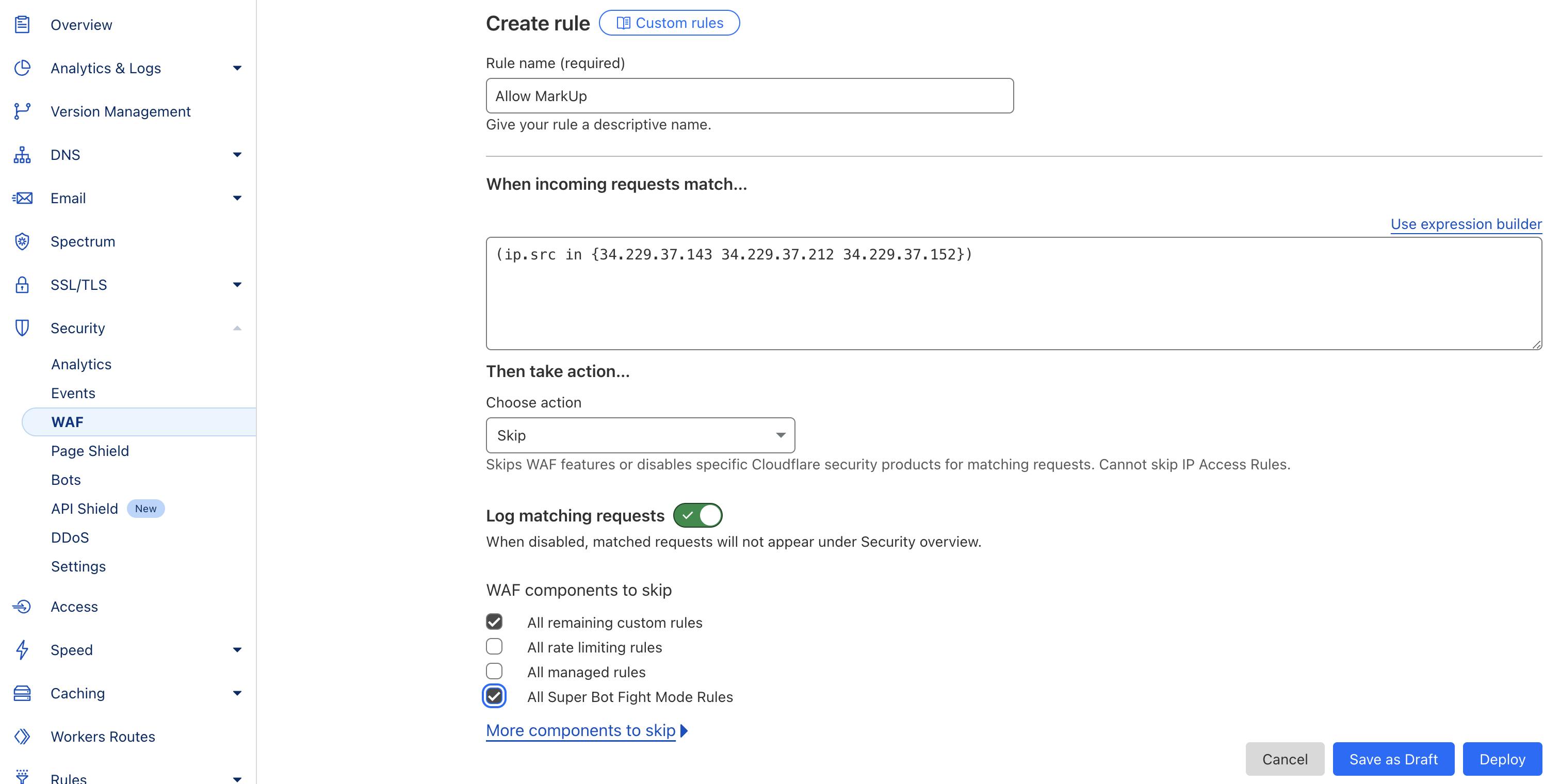Expand the DNS sidebar section arrow
The width and height of the screenshot is (1560, 784).
237,155
